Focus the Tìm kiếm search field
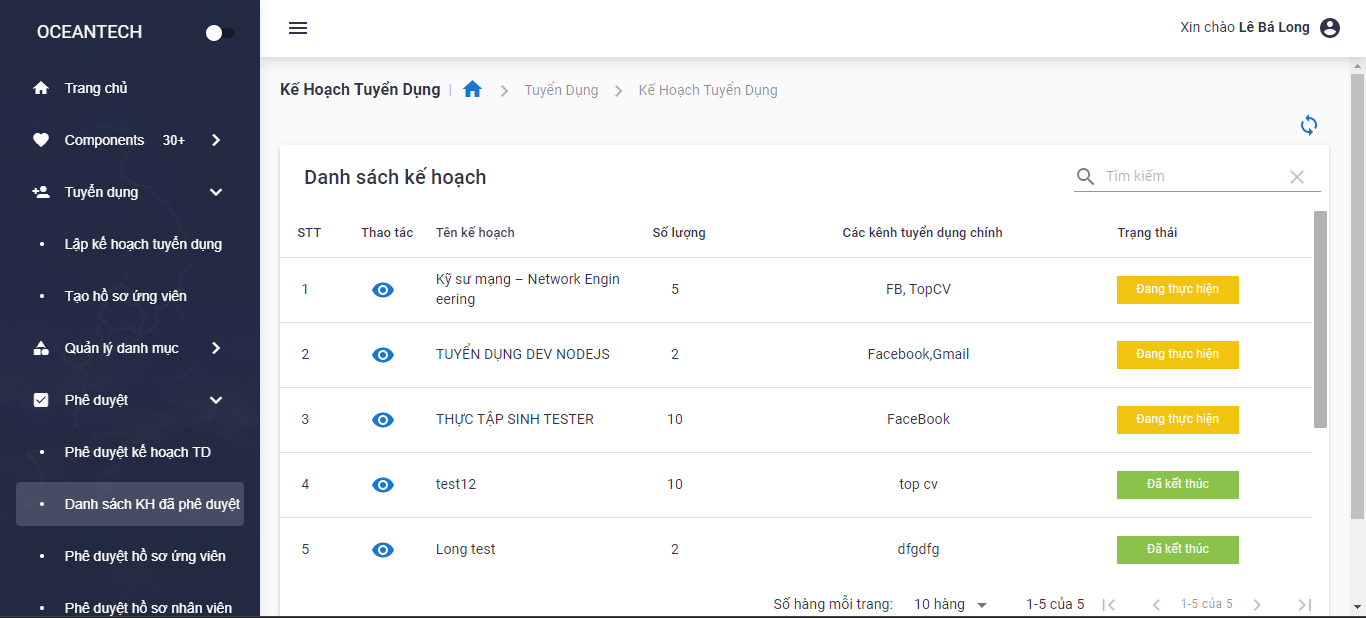Viewport: 1366px width, 618px height. tap(1192, 176)
